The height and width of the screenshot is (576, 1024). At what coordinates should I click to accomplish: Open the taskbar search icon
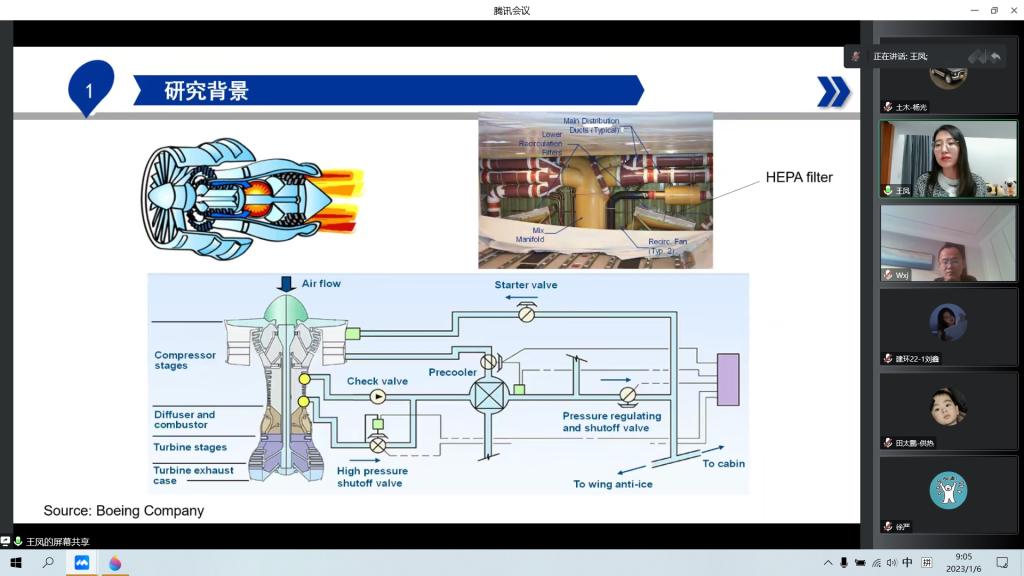coord(48,563)
